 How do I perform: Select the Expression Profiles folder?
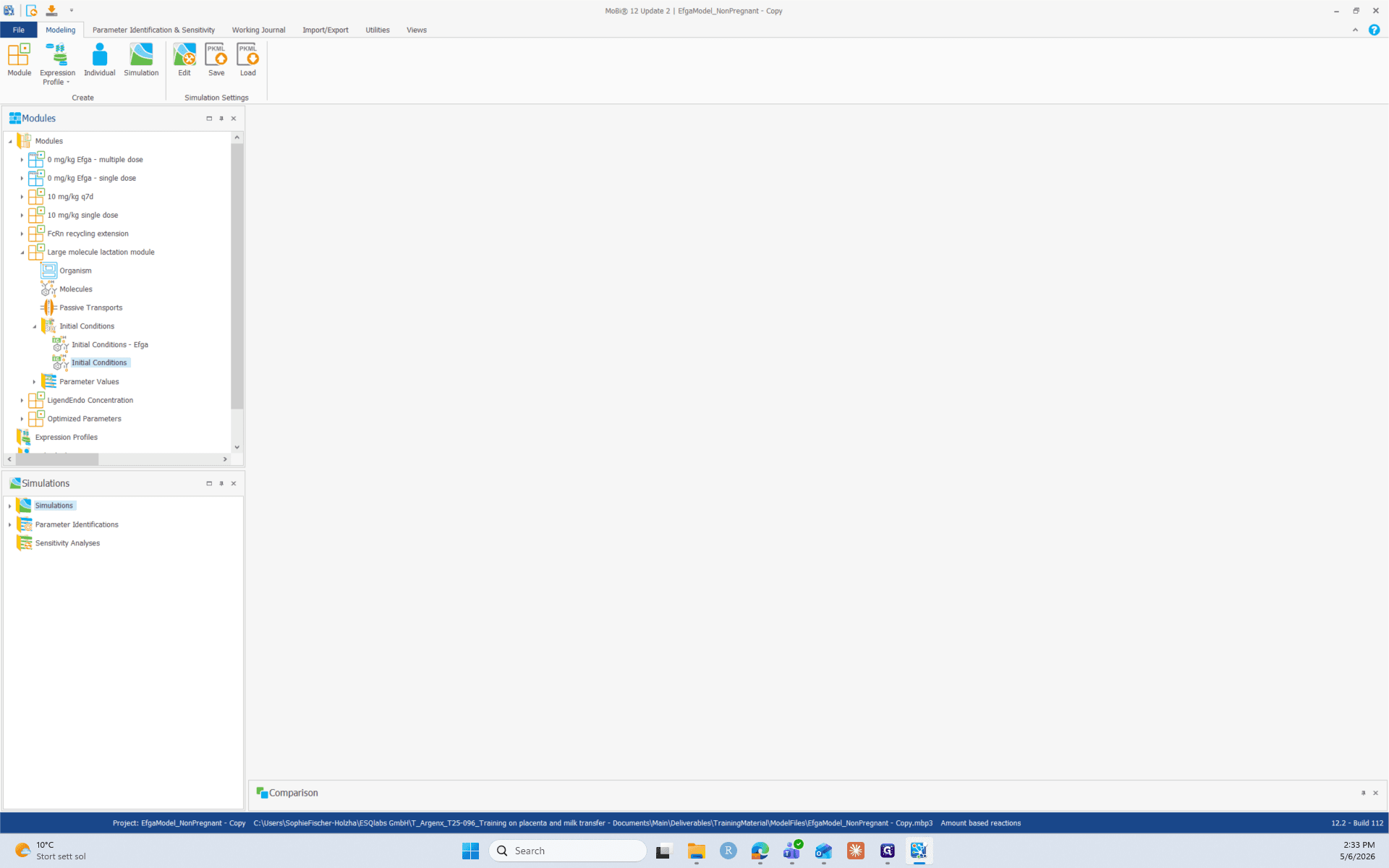[x=66, y=438]
